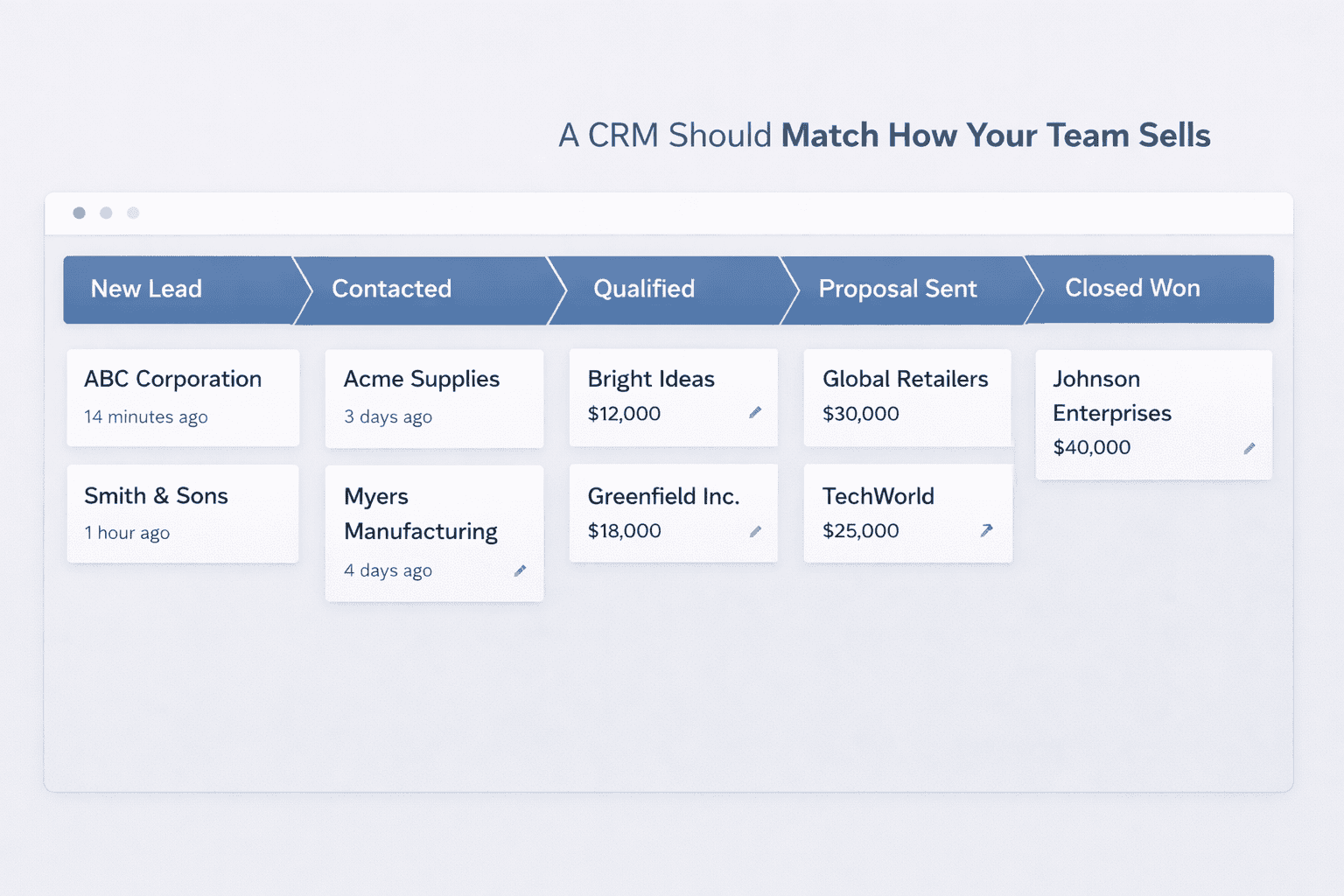Edit the Myers Manufacturing card
This screenshot has height=896, width=1344.
(x=521, y=570)
